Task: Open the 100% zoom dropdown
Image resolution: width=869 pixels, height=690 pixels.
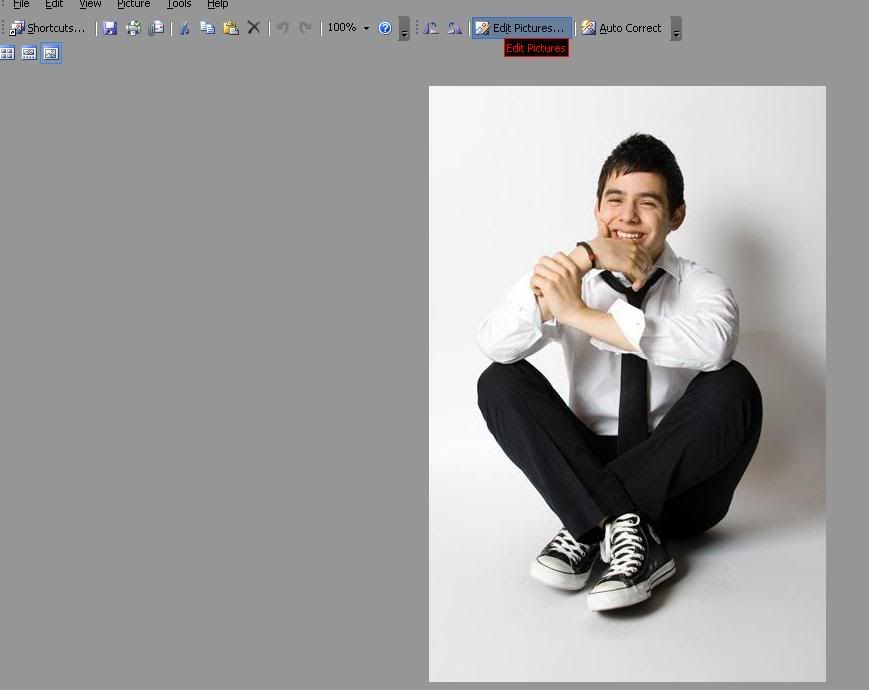Action: pyautogui.click(x=366, y=28)
